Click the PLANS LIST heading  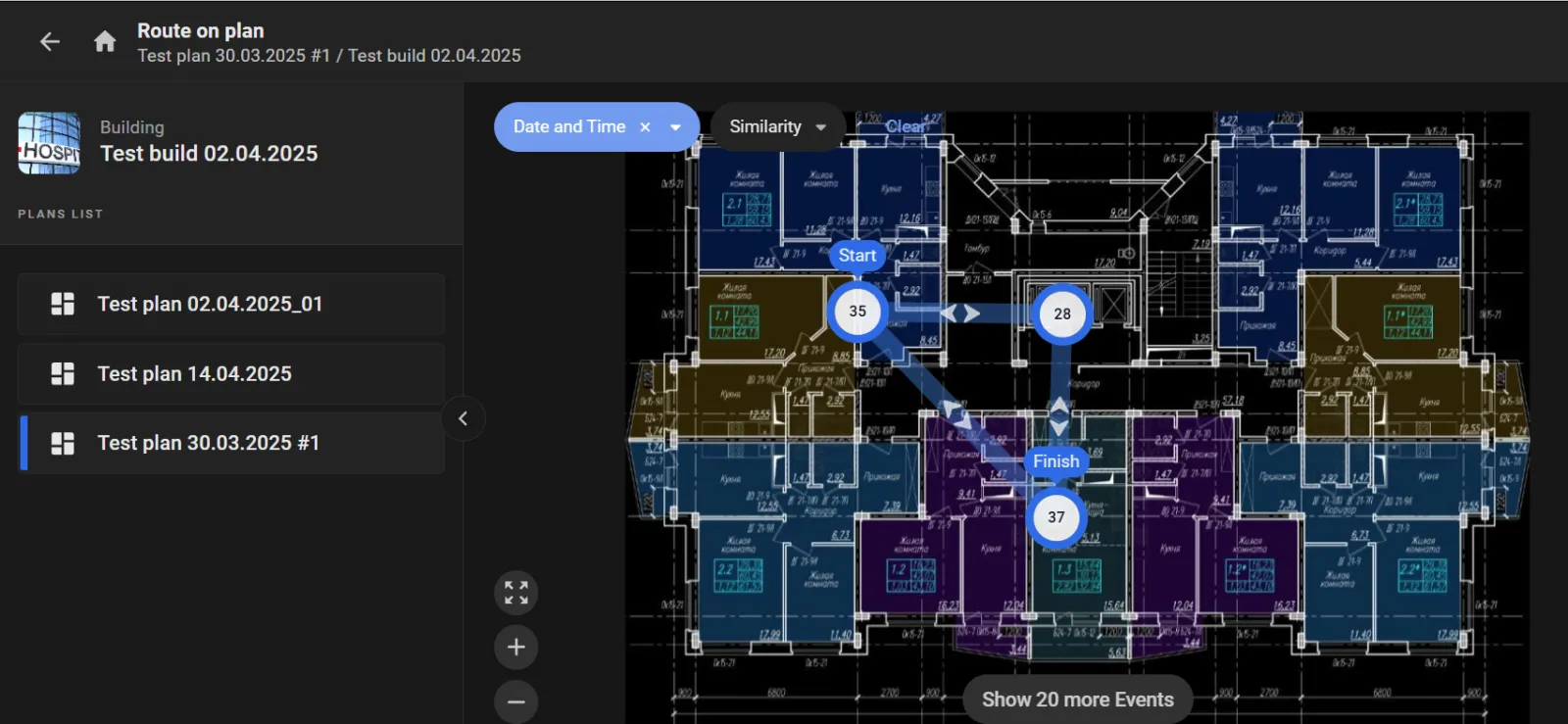(x=61, y=214)
